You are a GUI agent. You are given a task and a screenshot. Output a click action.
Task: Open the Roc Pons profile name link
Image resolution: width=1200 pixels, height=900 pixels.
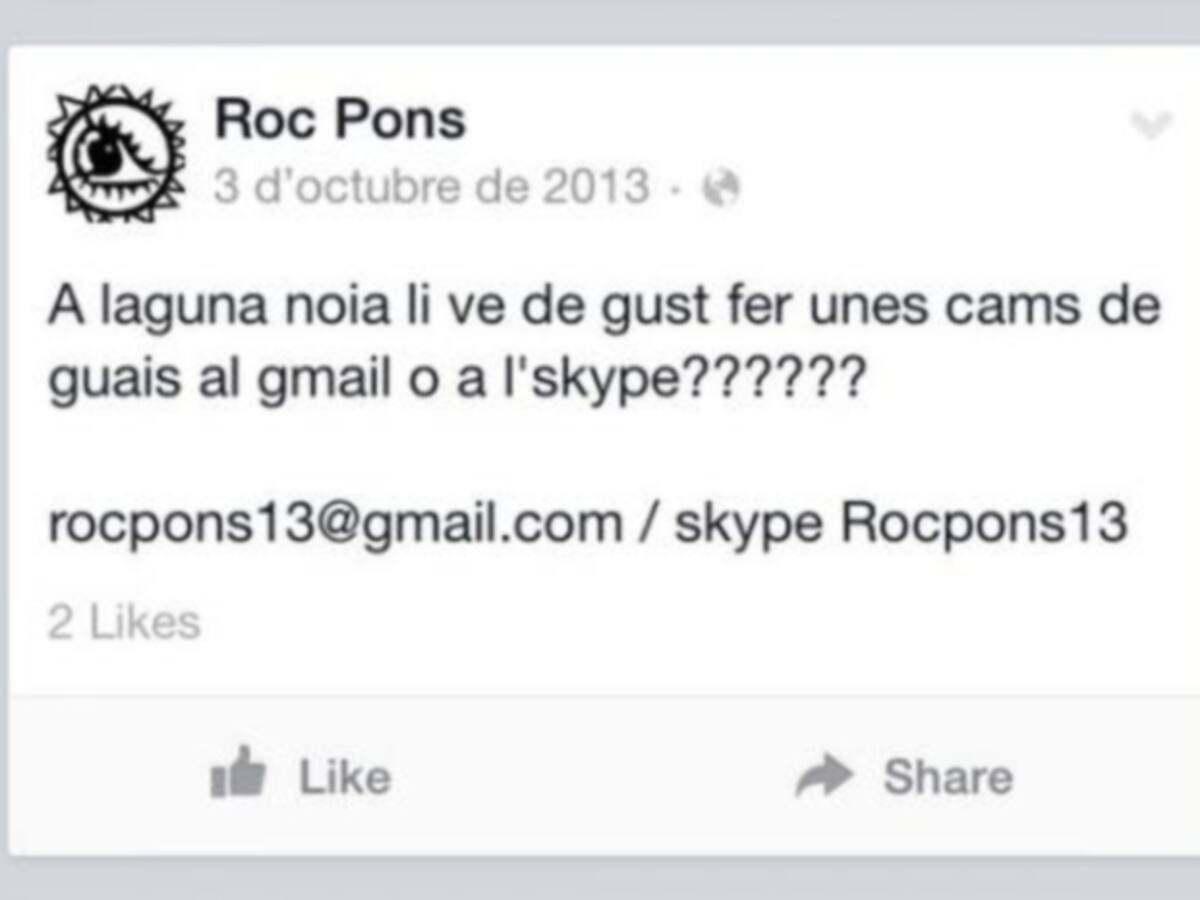(x=340, y=120)
